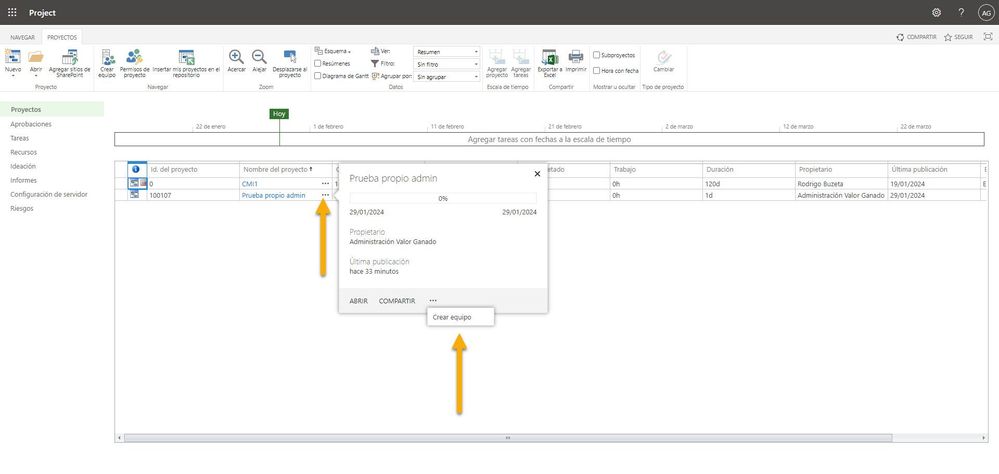Click the Crear equipo ribbon icon

point(107,57)
